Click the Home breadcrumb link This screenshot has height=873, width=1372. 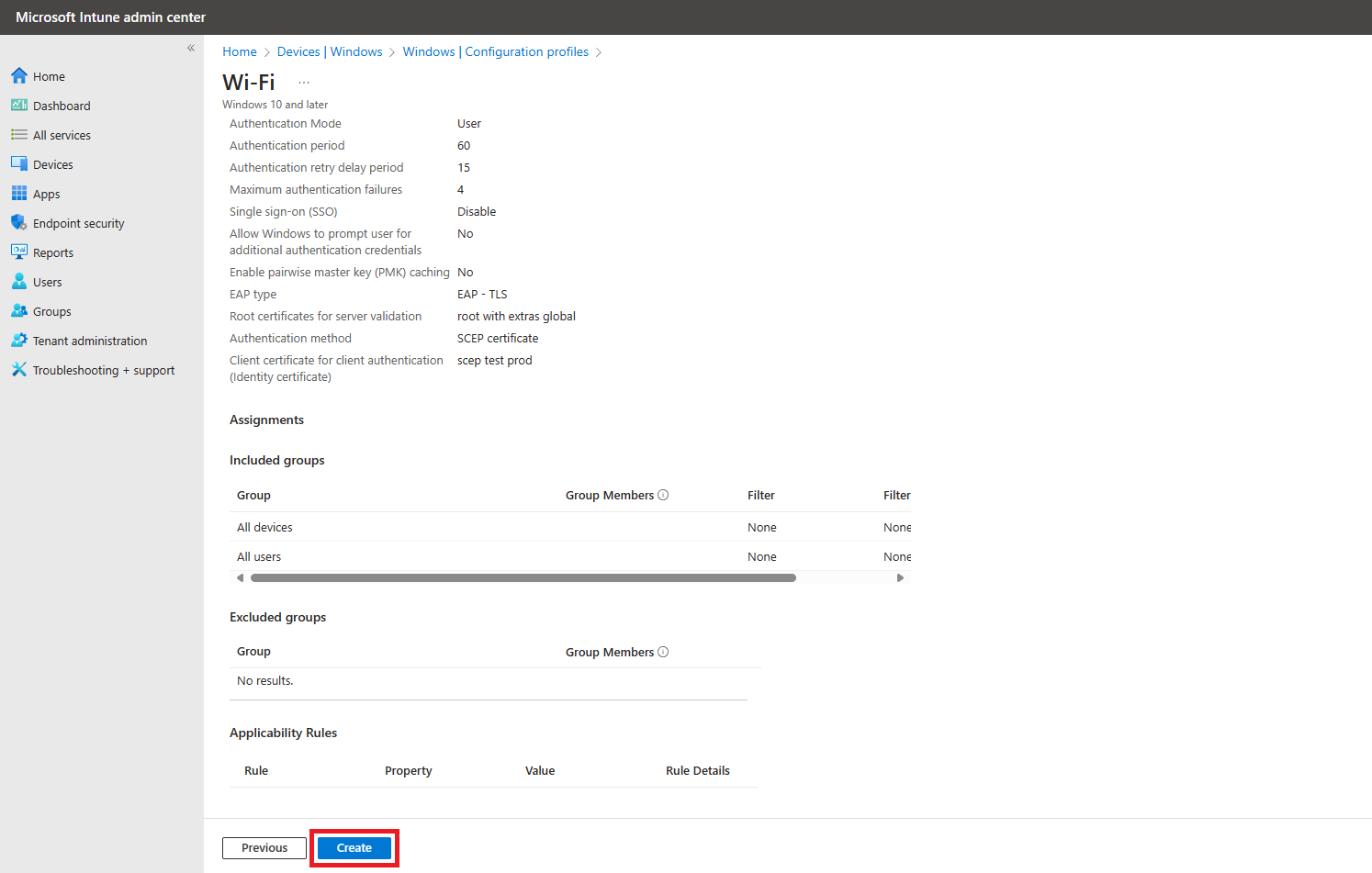[240, 51]
